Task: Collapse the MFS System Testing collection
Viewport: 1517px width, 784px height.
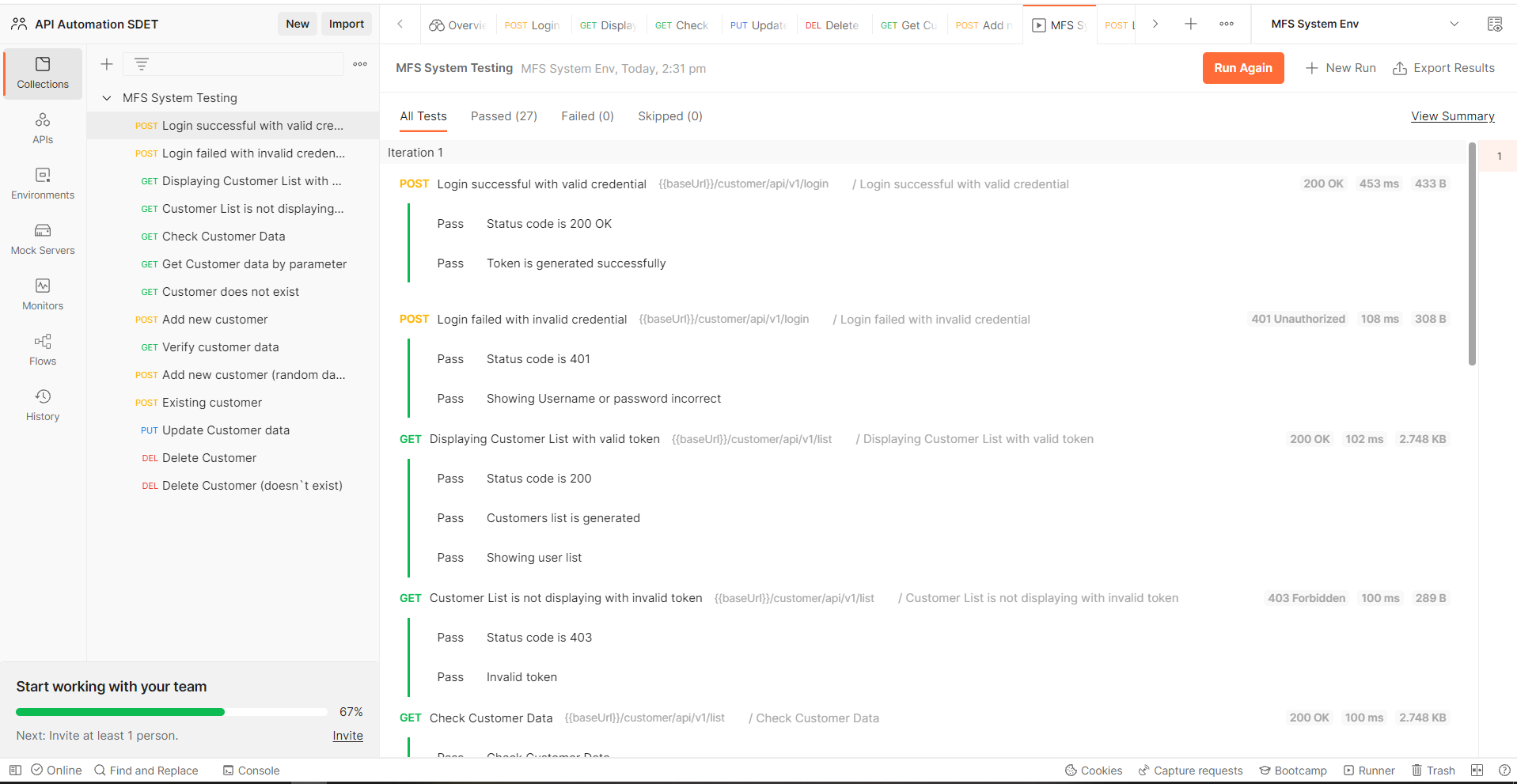Action: tap(107, 97)
